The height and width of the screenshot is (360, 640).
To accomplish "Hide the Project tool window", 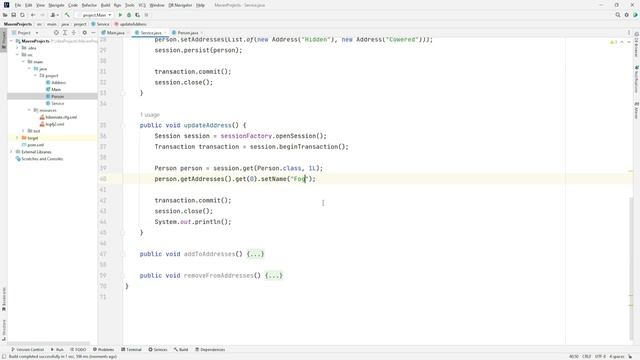I will pyautogui.click(x=93, y=33).
